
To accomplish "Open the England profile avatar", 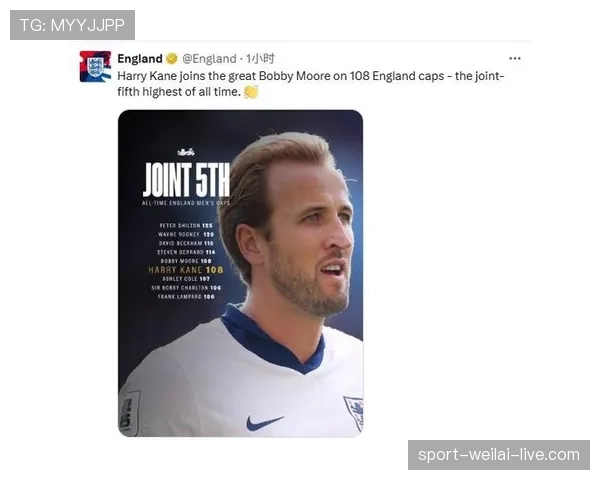I will (95, 66).
